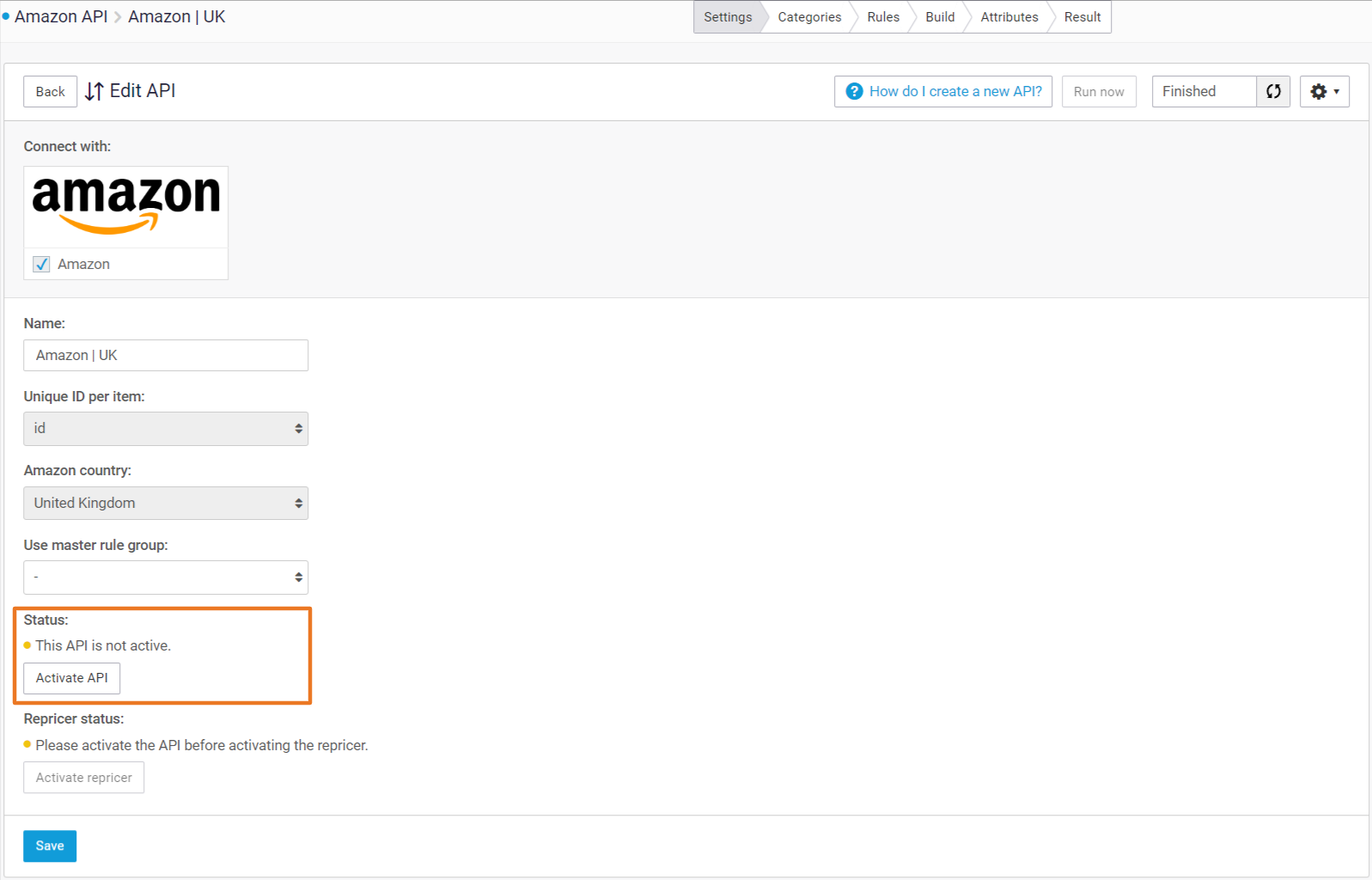The height and width of the screenshot is (880, 1372).
Task: Click the 'This API is not active.' text
Action: 103,645
